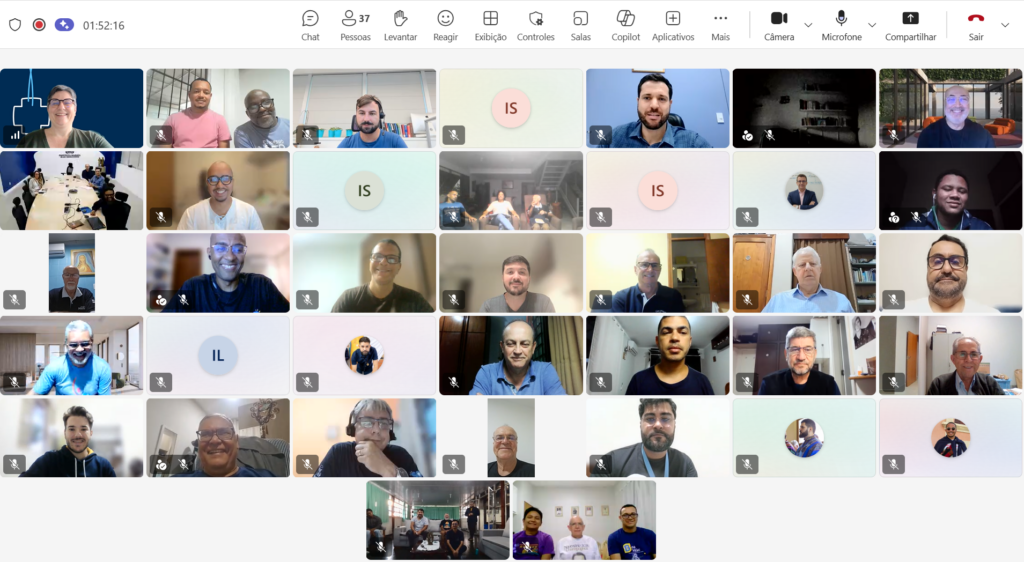
Task: Expand the Microfone options arrow
Action: [x=872, y=25]
